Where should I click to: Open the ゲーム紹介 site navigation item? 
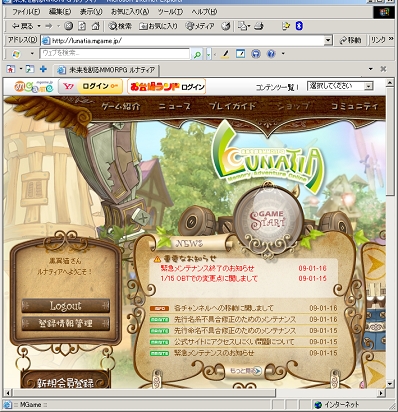(x=121, y=106)
